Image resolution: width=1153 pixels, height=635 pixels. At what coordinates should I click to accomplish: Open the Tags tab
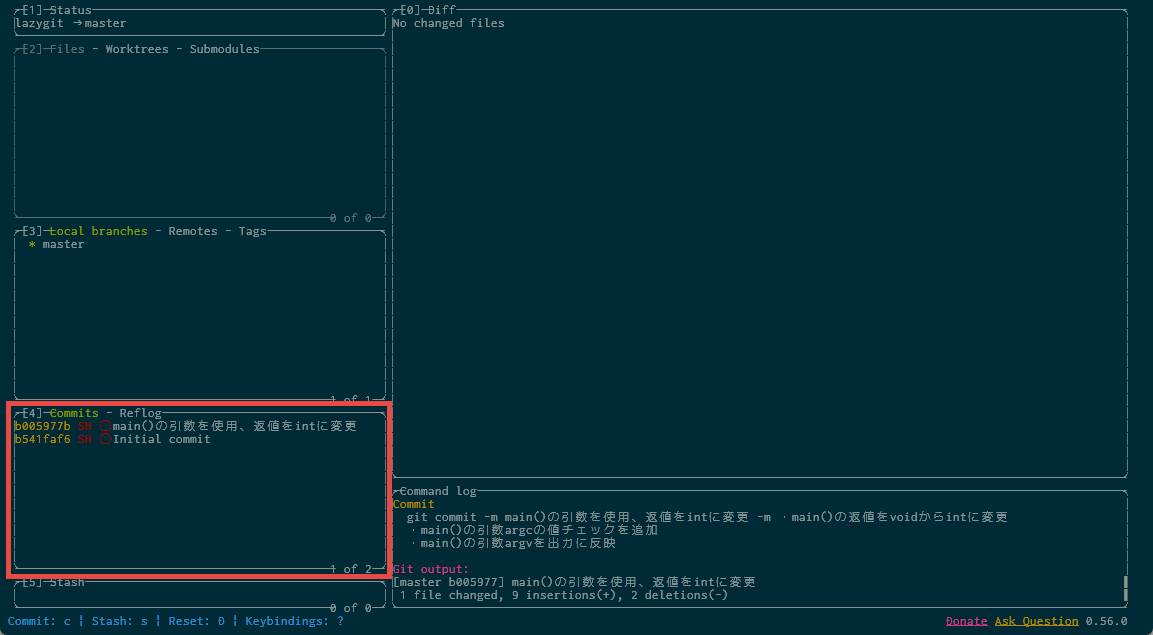pyautogui.click(x=252, y=231)
